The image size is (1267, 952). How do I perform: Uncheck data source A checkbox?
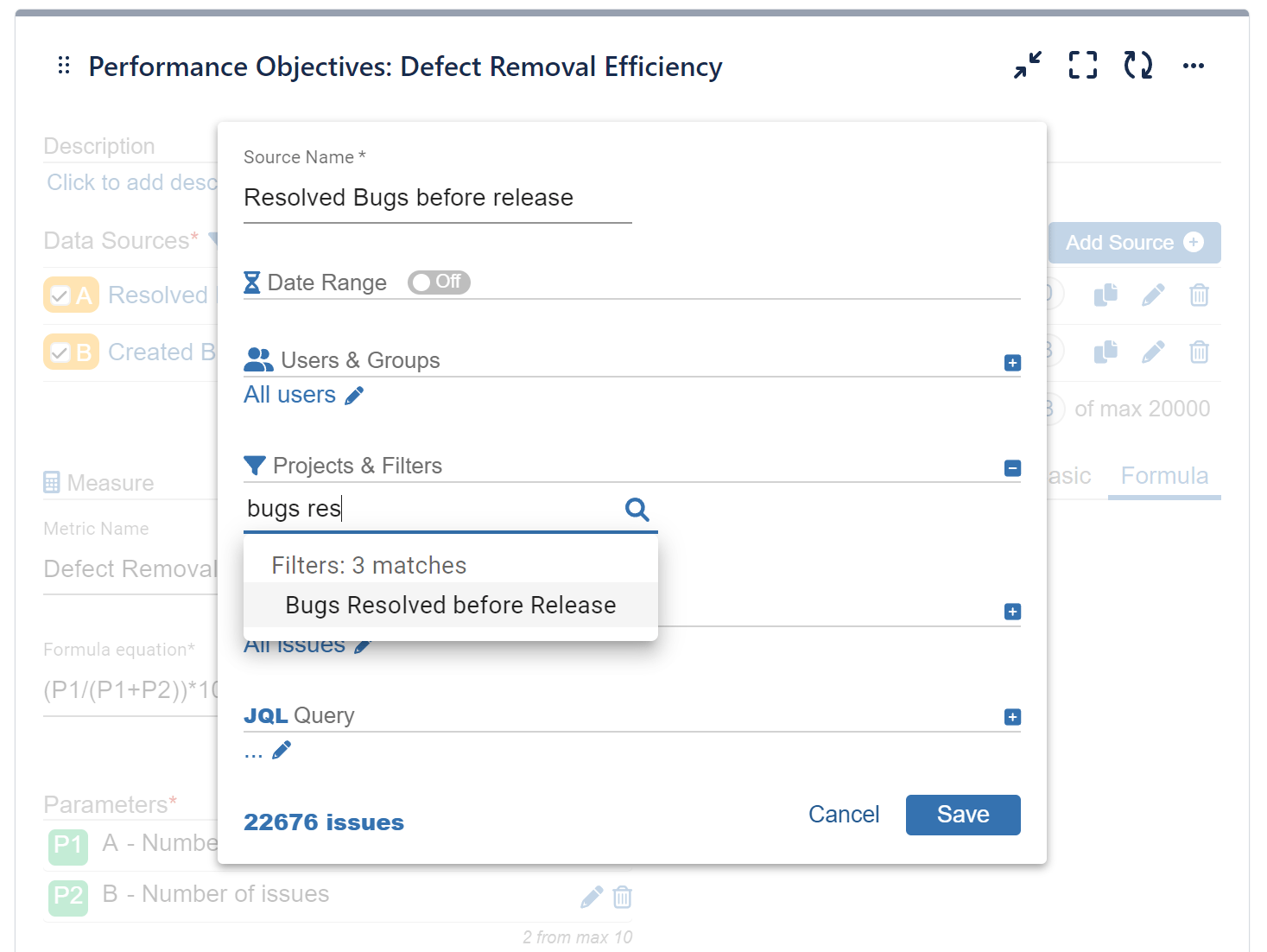coord(60,295)
